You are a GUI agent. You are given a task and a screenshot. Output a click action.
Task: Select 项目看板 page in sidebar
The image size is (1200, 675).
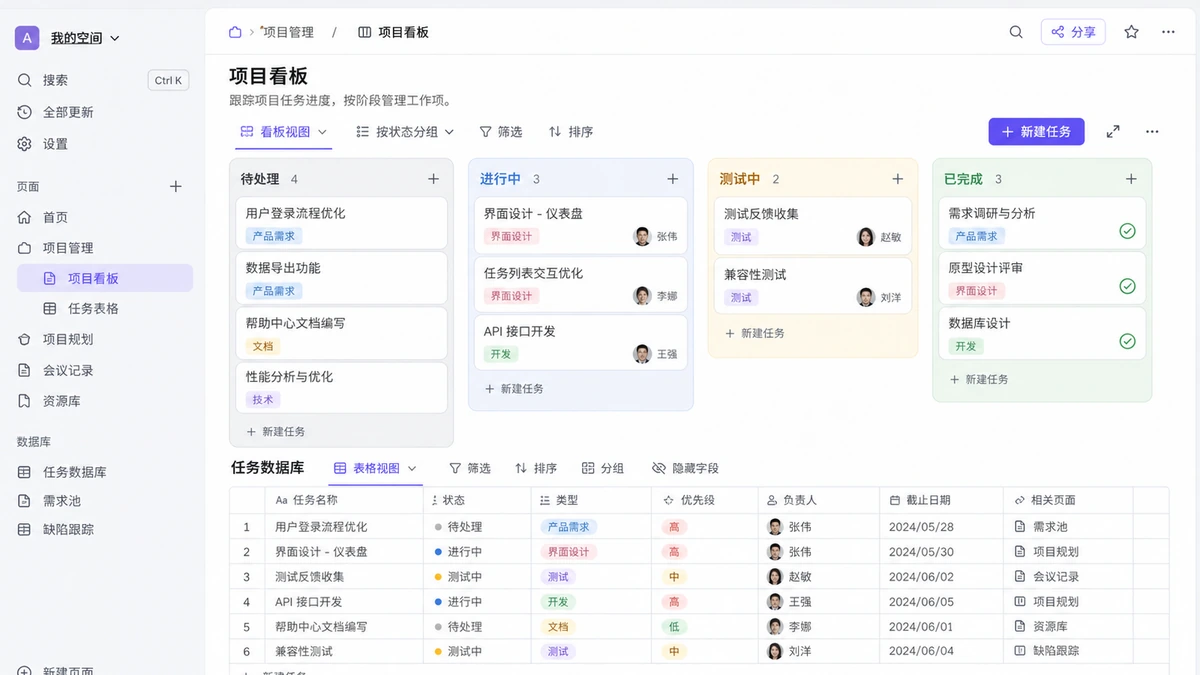pyautogui.click(x=105, y=278)
